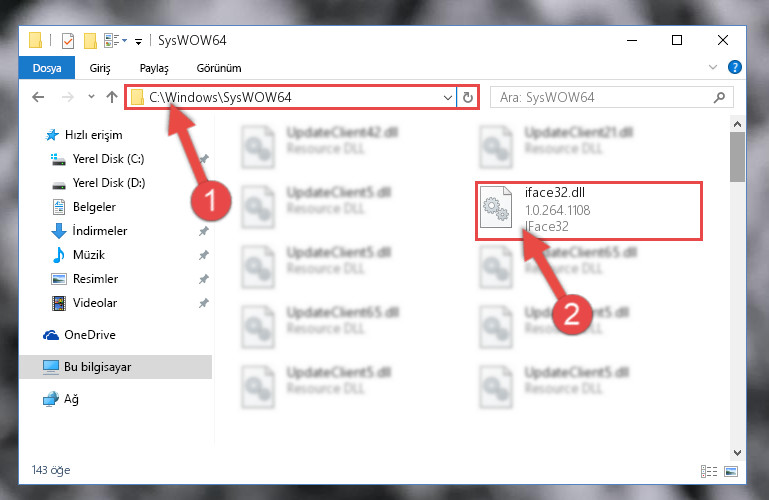
Task: Switch to details view layout icon
Action: coord(709,471)
